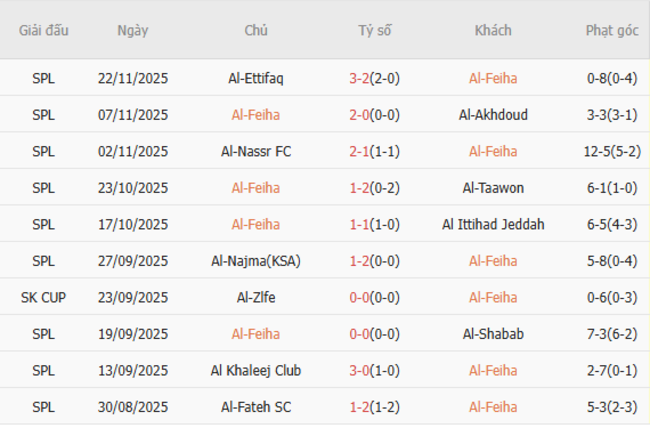The height and width of the screenshot is (428, 650).
Task: Open the Al Ittihad Jeddah team link
Action: point(493,224)
